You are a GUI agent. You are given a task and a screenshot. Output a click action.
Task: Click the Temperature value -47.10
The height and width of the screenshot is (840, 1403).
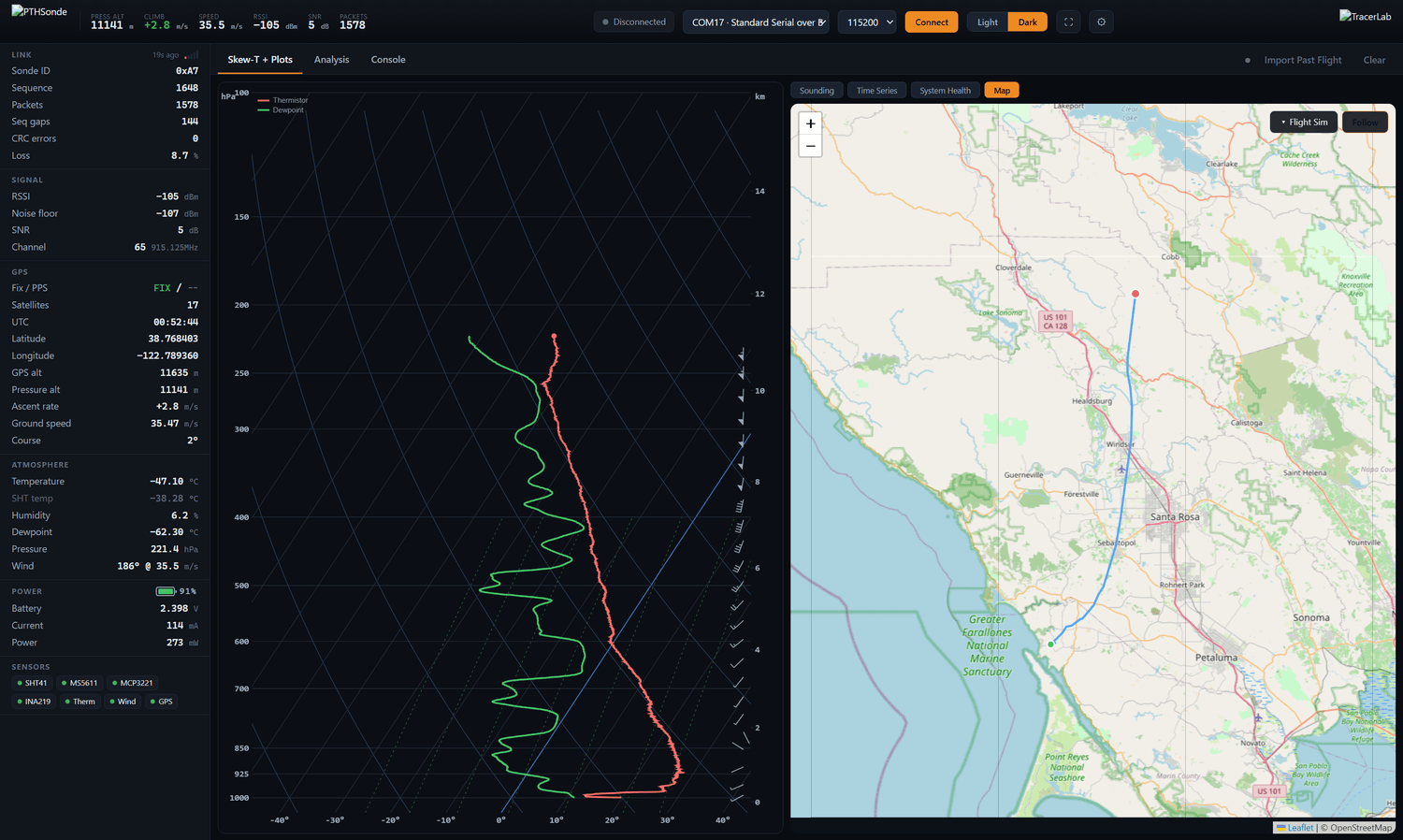pyautogui.click(x=166, y=482)
